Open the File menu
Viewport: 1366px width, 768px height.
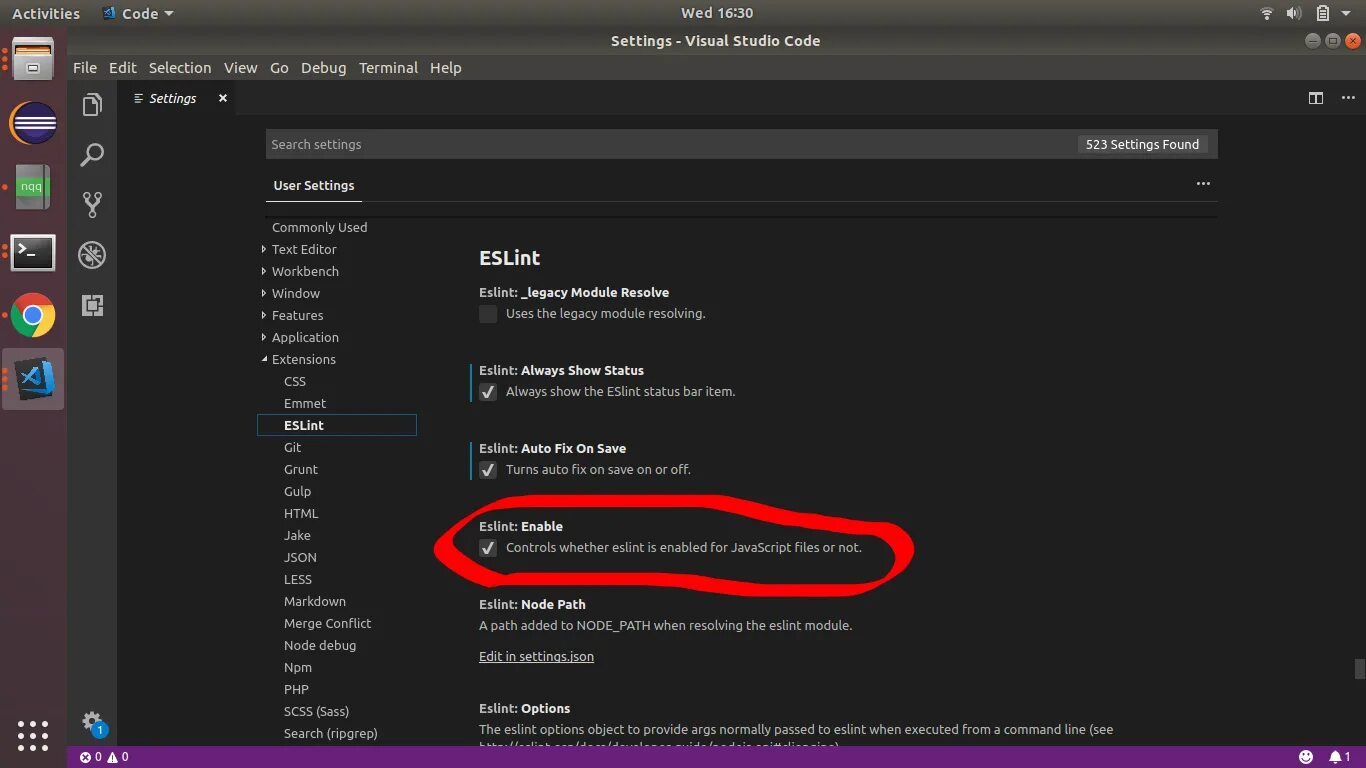click(85, 68)
